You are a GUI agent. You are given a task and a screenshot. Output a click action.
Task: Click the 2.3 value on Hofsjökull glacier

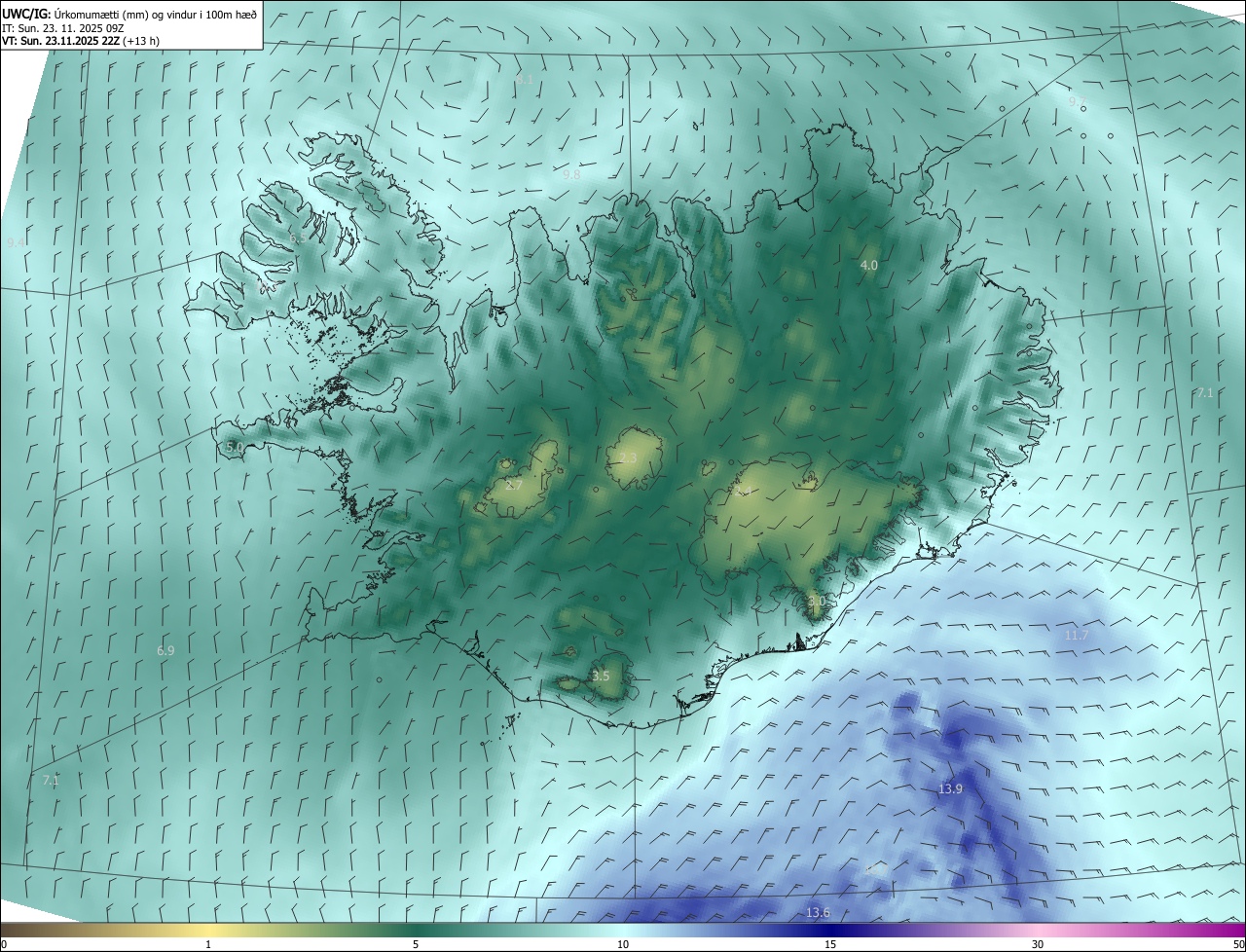(x=628, y=458)
